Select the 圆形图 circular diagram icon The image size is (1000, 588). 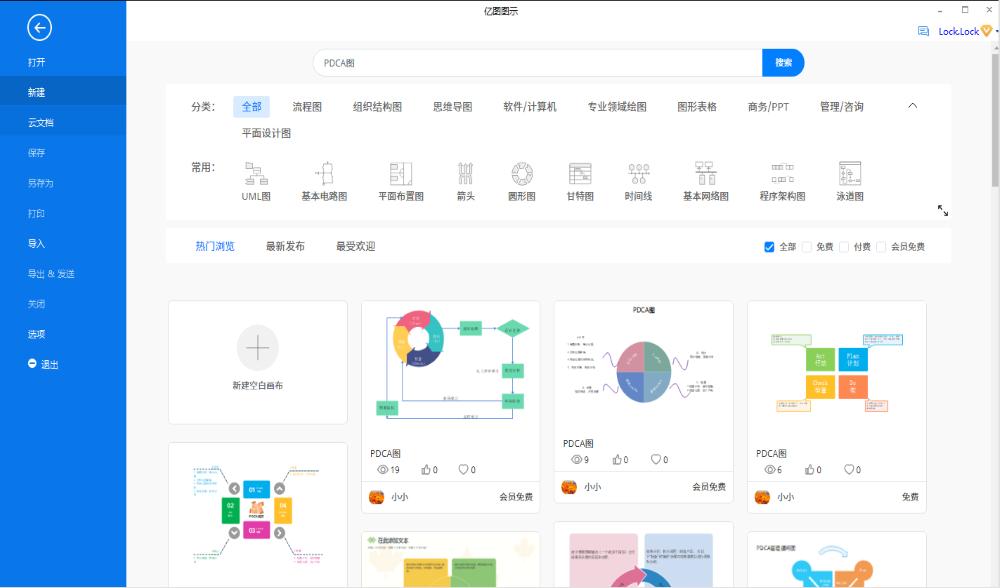pos(522,178)
